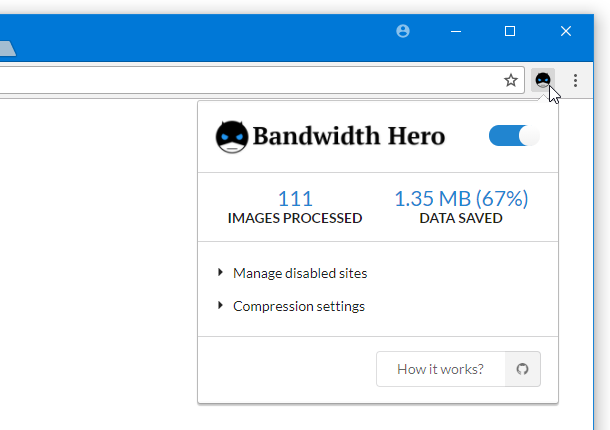Expand Manage disabled sites section
This screenshot has width=610, height=430.
[293, 273]
